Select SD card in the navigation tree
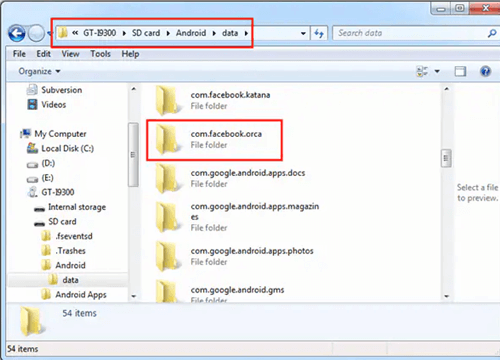This screenshot has width=500, height=360. click(62, 222)
